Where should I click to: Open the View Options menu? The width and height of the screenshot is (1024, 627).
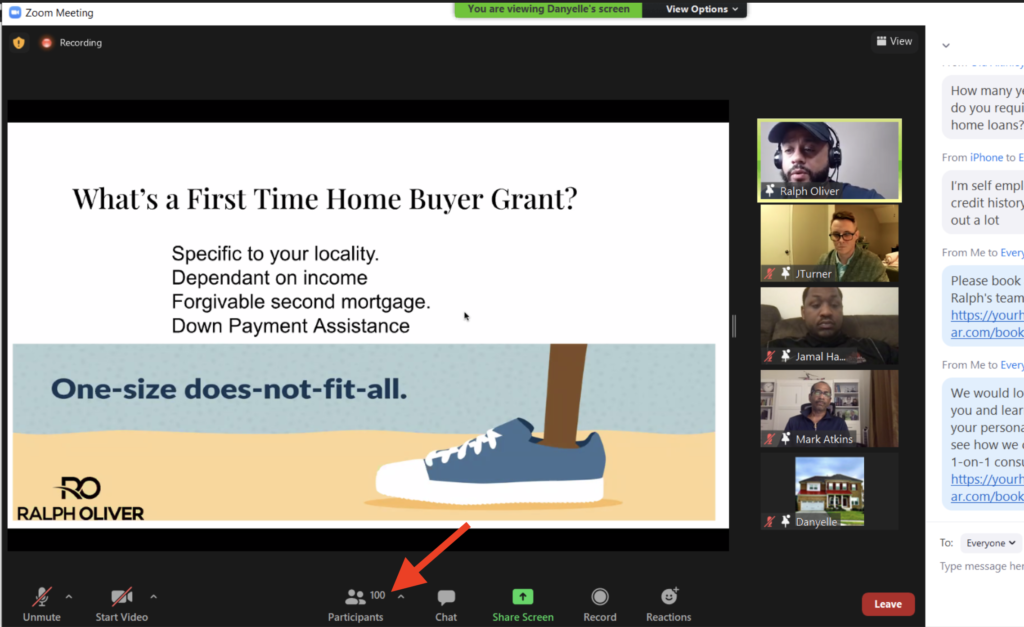[x=703, y=9]
